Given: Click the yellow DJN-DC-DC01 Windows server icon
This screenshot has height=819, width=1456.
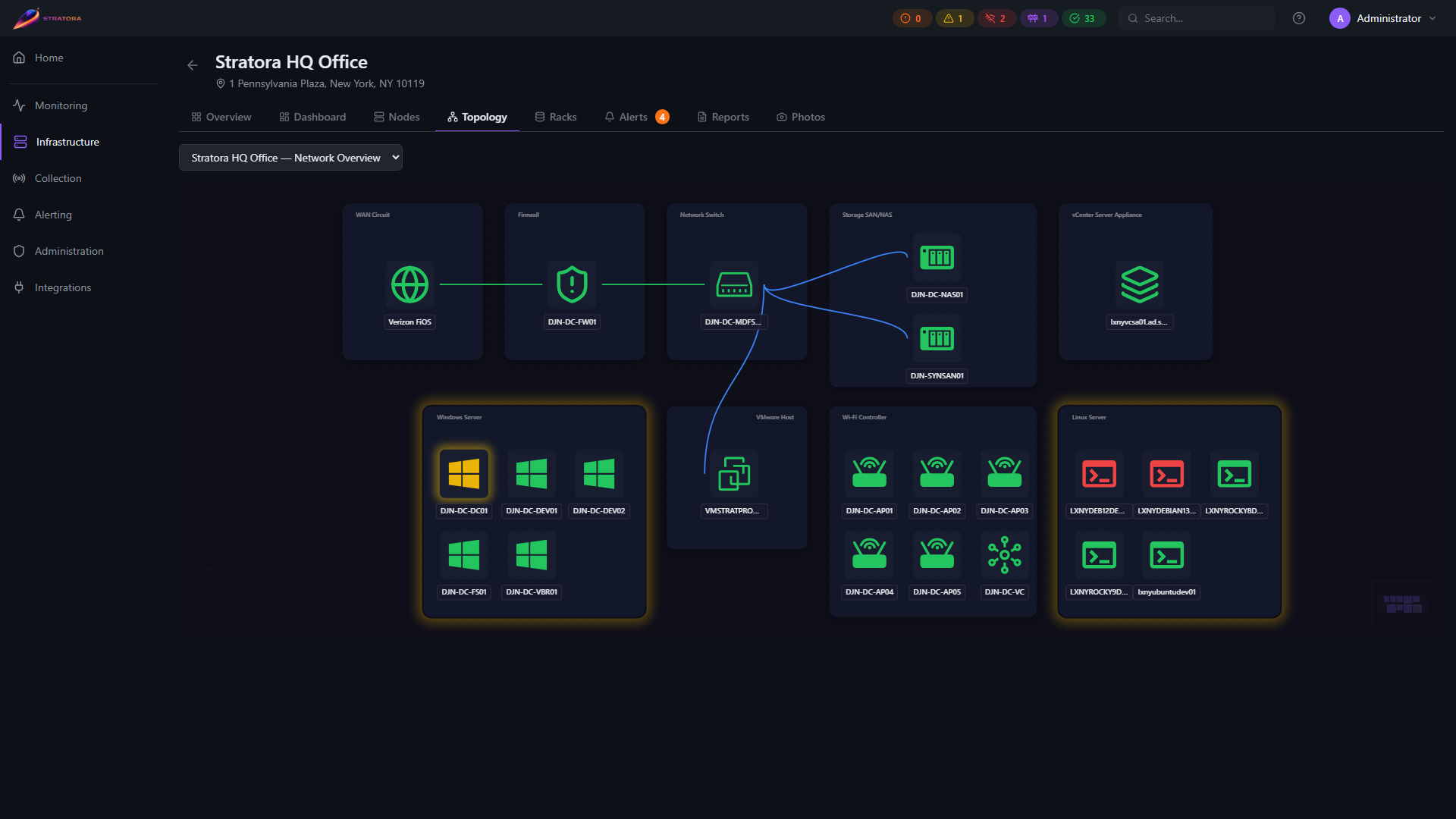Looking at the screenshot, I should tap(464, 474).
